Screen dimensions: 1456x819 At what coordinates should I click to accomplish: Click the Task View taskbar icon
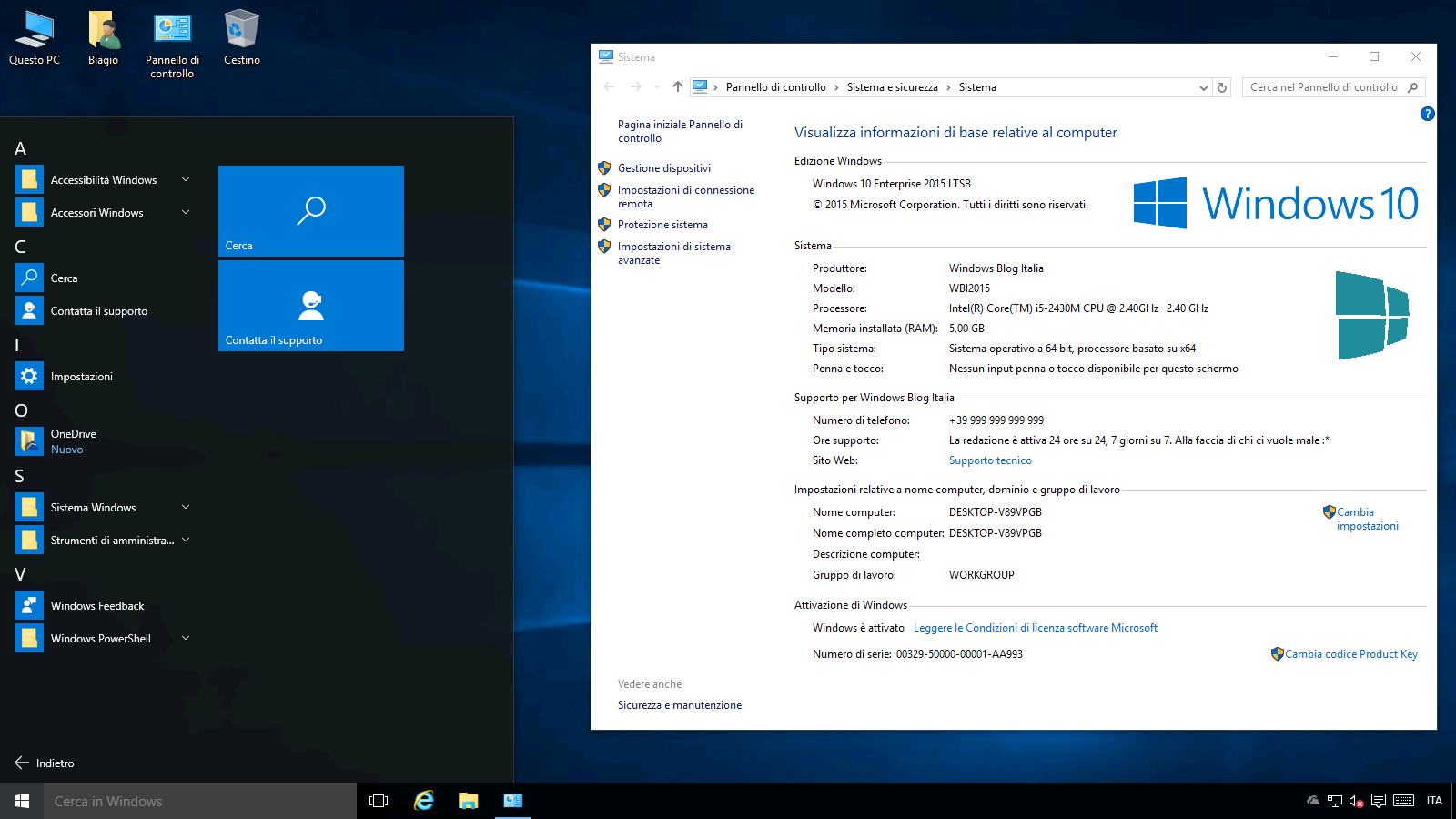click(x=379, y=801)
